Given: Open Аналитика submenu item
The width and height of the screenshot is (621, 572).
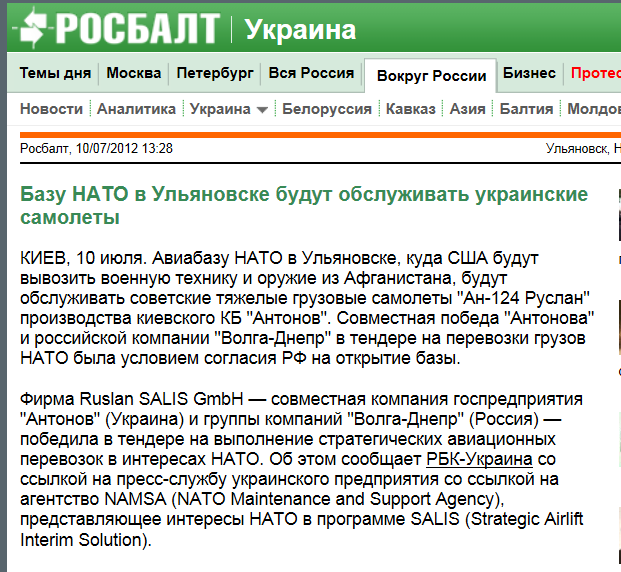Looking at the screenshot, I should 137,109.
